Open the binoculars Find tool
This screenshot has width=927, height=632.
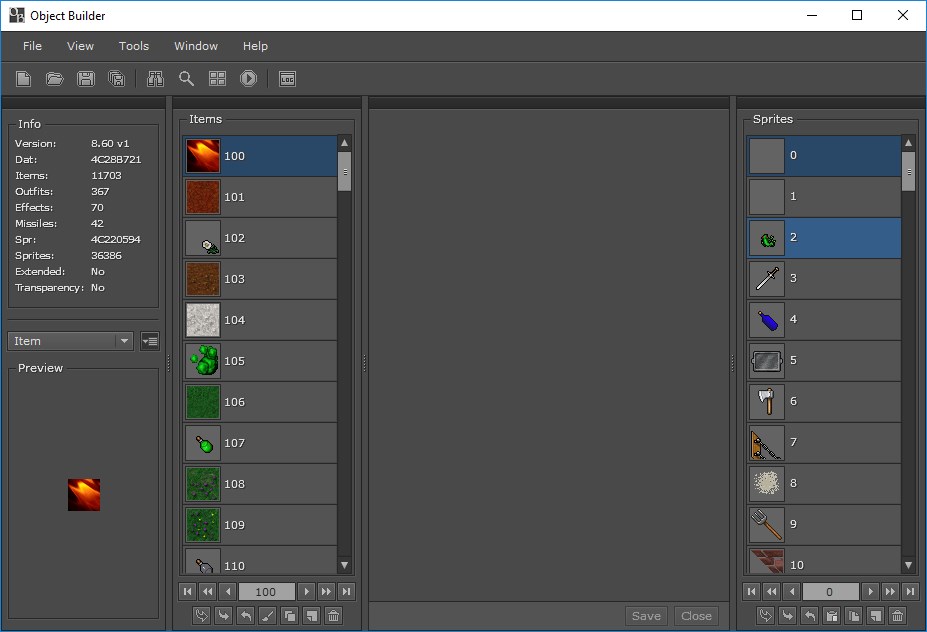(155, 79)
